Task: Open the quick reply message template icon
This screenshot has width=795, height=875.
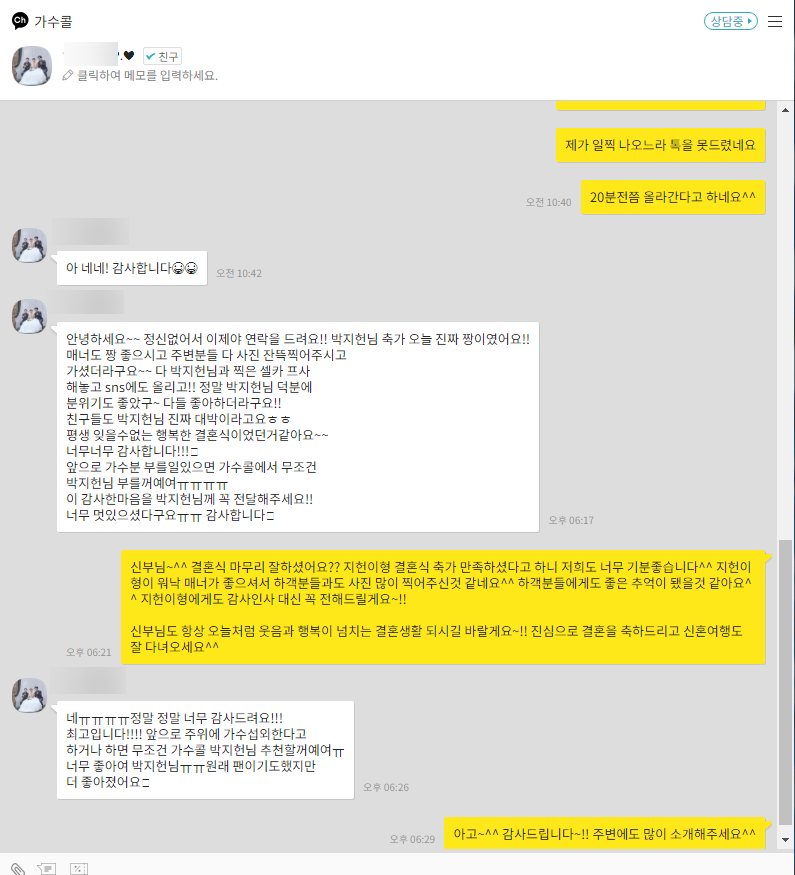Action: pyautogui.click(x=47, y=869)
